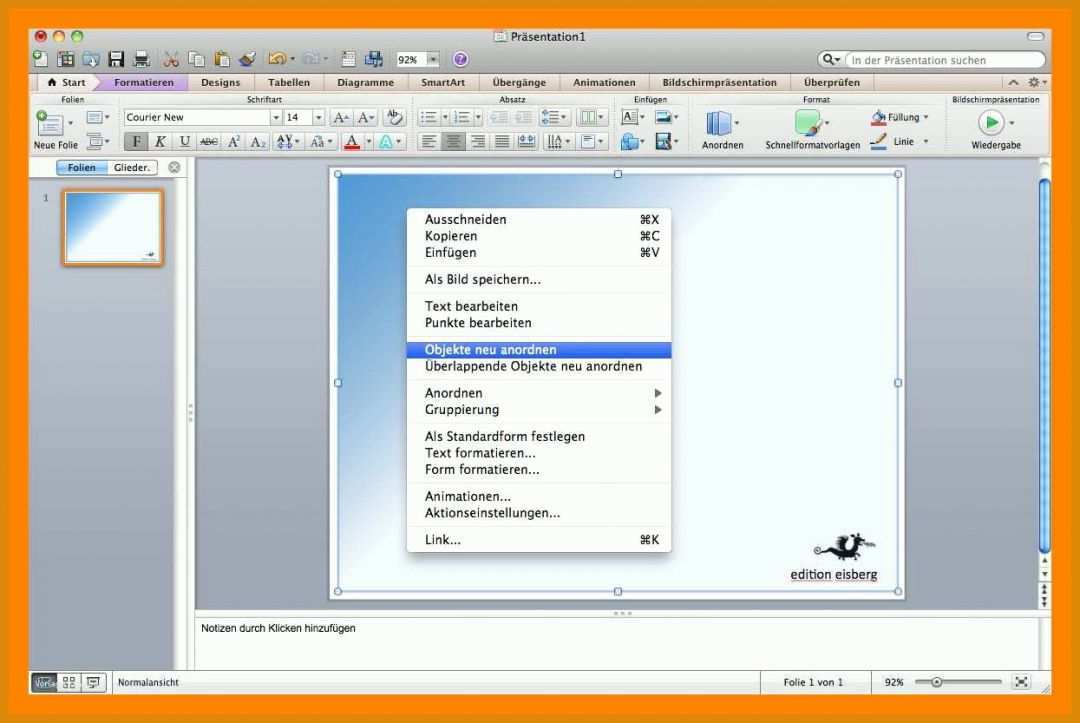Click the Schnellformatvorlagen icon
This screenshot has width=1080, height=723.
coord(808,124)
